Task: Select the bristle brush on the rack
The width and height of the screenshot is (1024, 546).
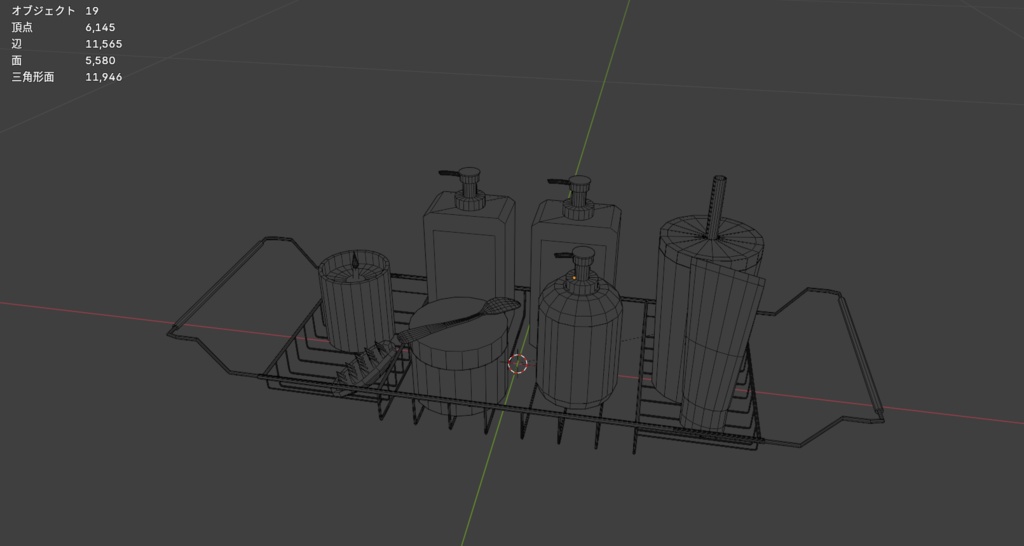Action: click(x=364, y=368)
